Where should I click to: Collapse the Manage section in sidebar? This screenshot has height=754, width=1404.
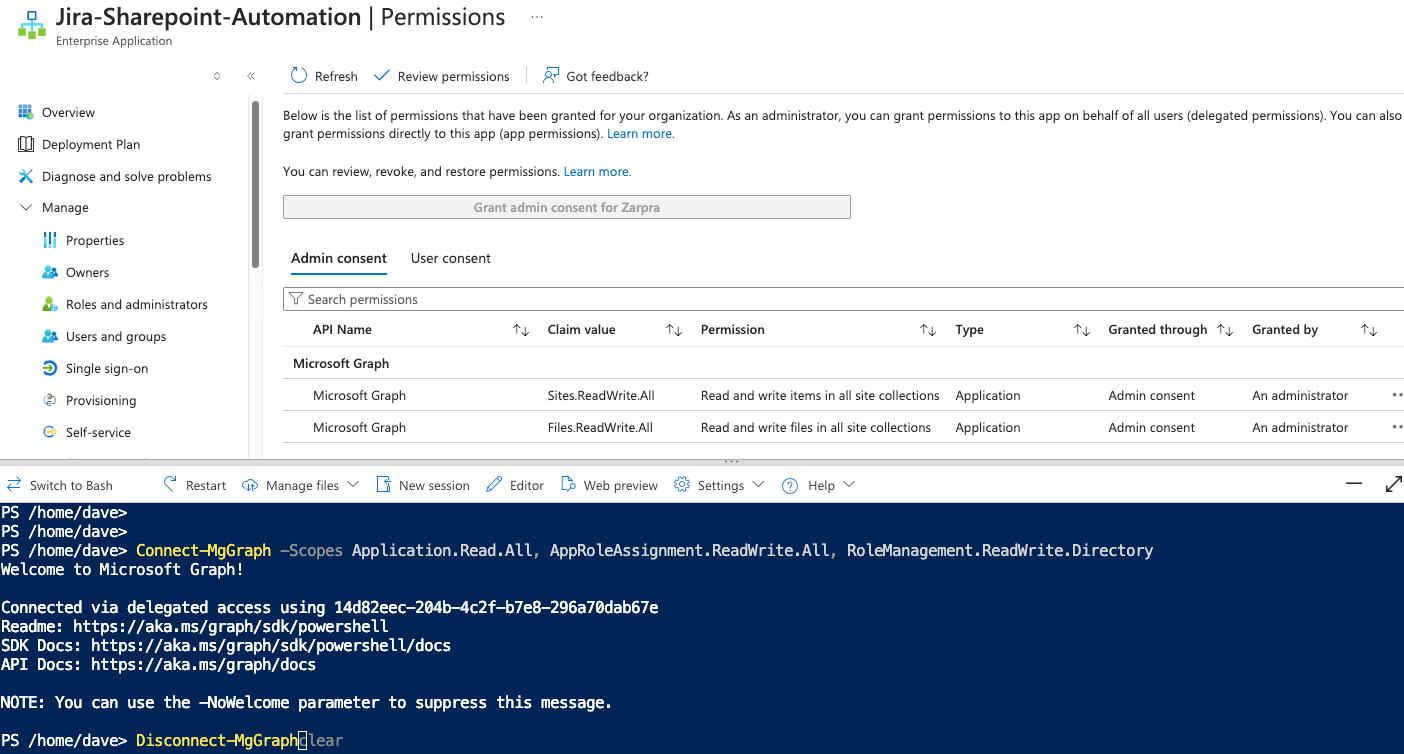point(26,208)
